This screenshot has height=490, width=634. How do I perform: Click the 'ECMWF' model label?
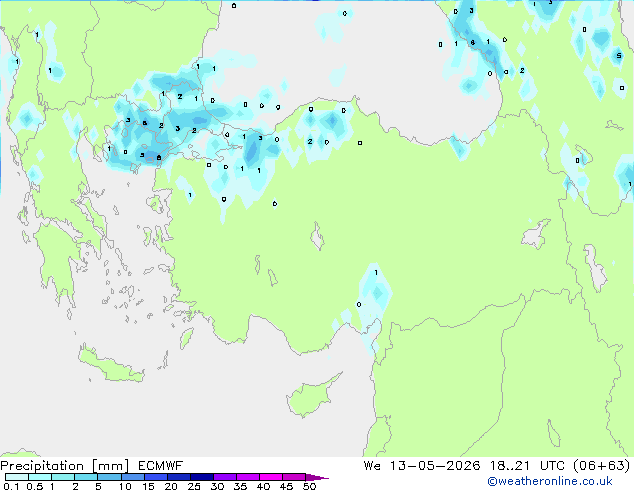tap(161, 466)
